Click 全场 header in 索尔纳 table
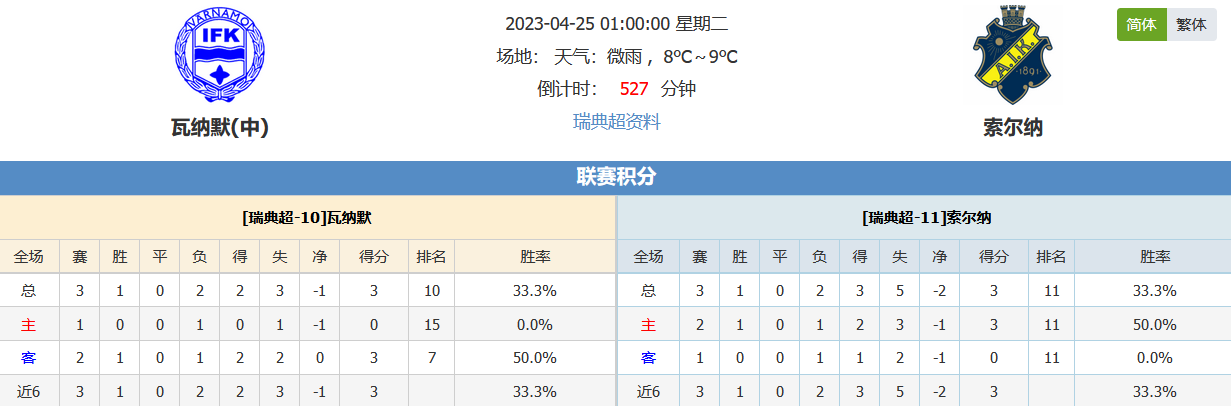This screenshot has height=406, width=1231. pos(648,257)
